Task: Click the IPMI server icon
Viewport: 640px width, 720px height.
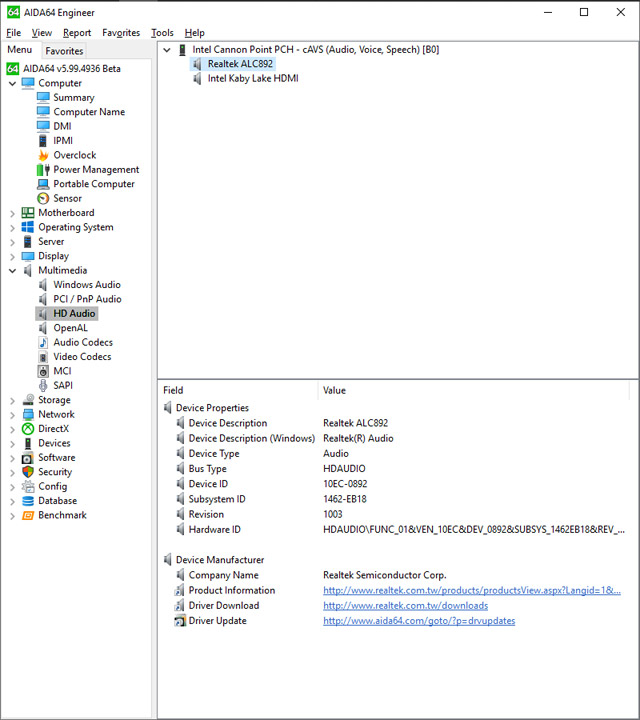Action: 43,141
